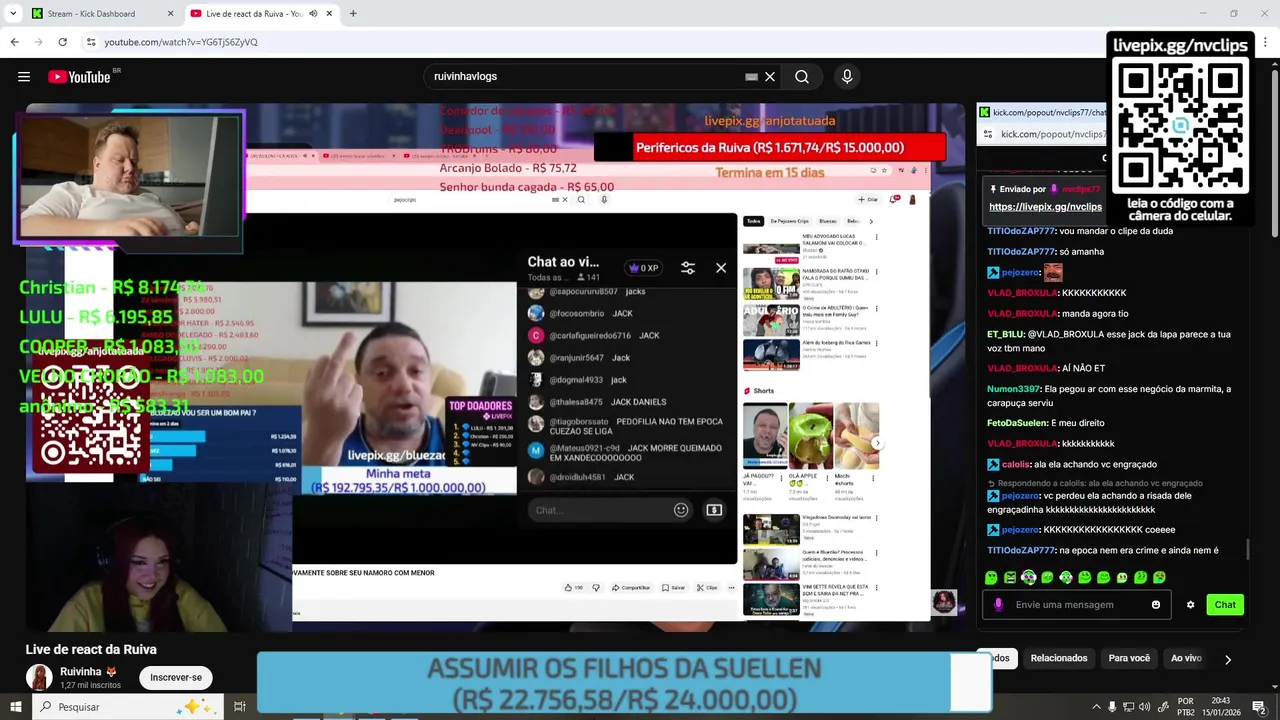
Task: Open site settings in Kick popout window
Action: point(988,134)
